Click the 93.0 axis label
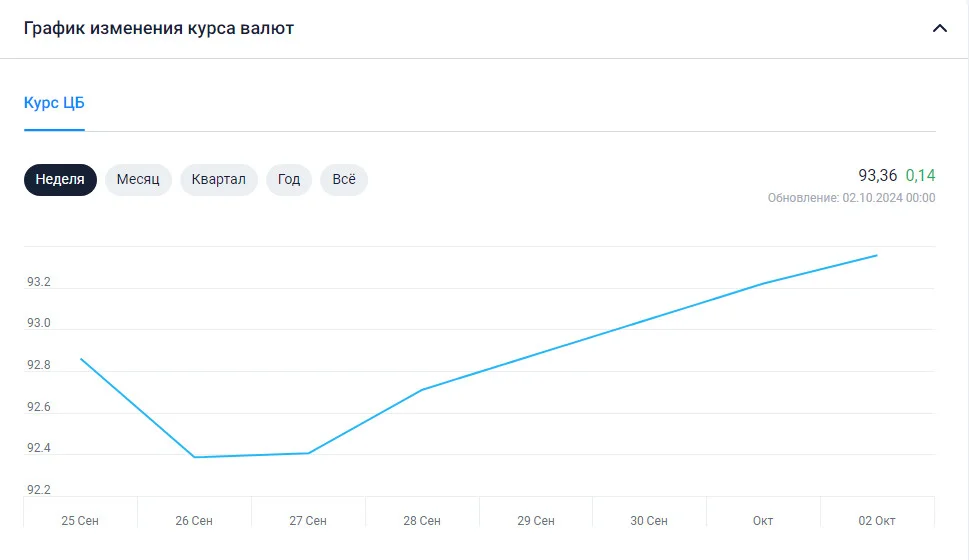 tap(38, 323)
